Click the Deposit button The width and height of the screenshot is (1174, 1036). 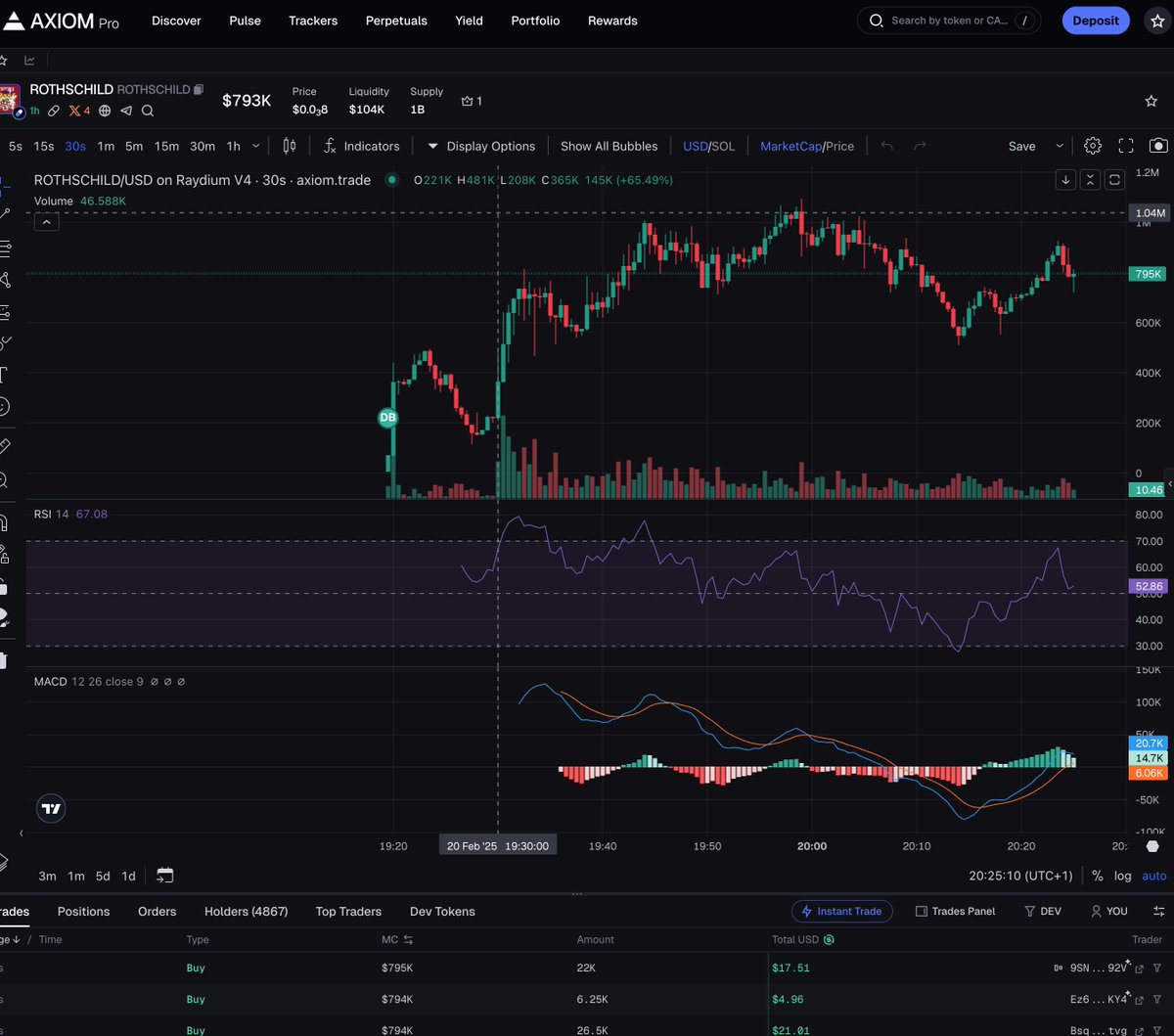[1096, 21]
